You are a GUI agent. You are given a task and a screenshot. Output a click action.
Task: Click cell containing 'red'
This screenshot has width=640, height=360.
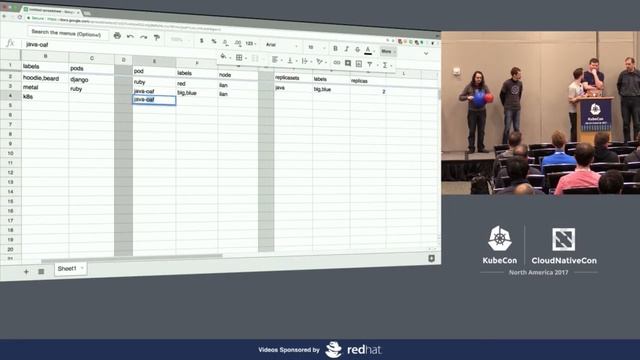[197, 83]
